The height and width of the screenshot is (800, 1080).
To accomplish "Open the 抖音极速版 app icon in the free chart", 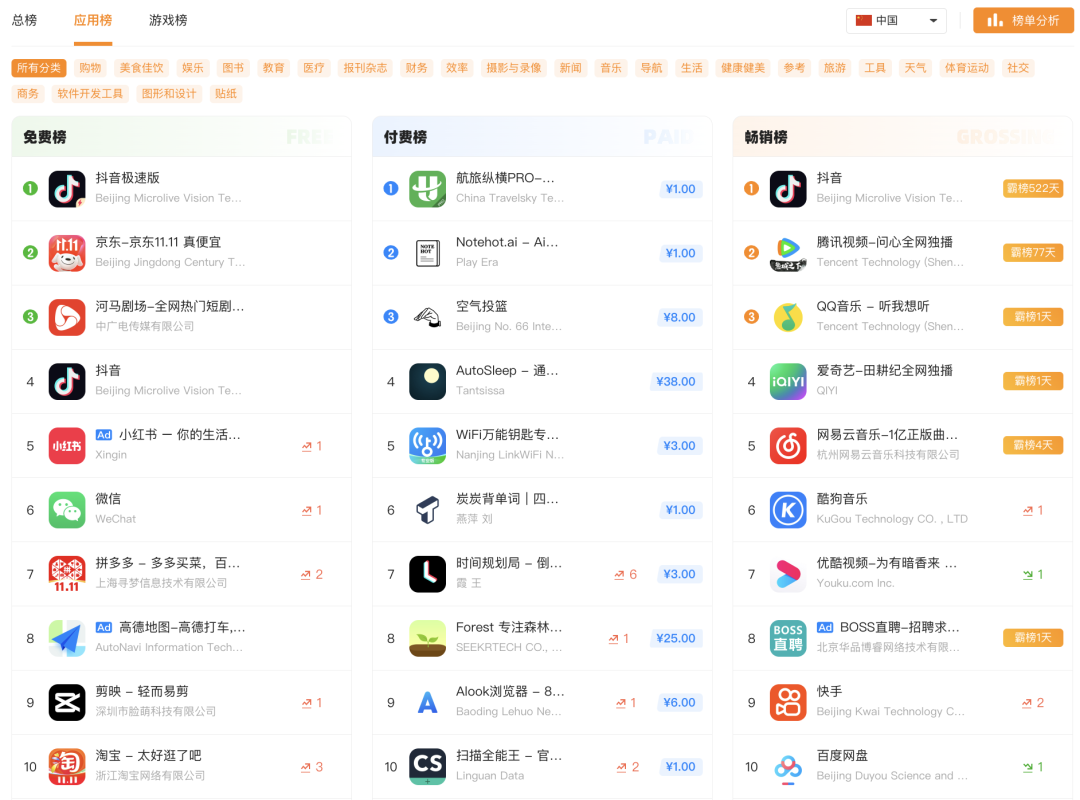I will (x=67, y=189).
